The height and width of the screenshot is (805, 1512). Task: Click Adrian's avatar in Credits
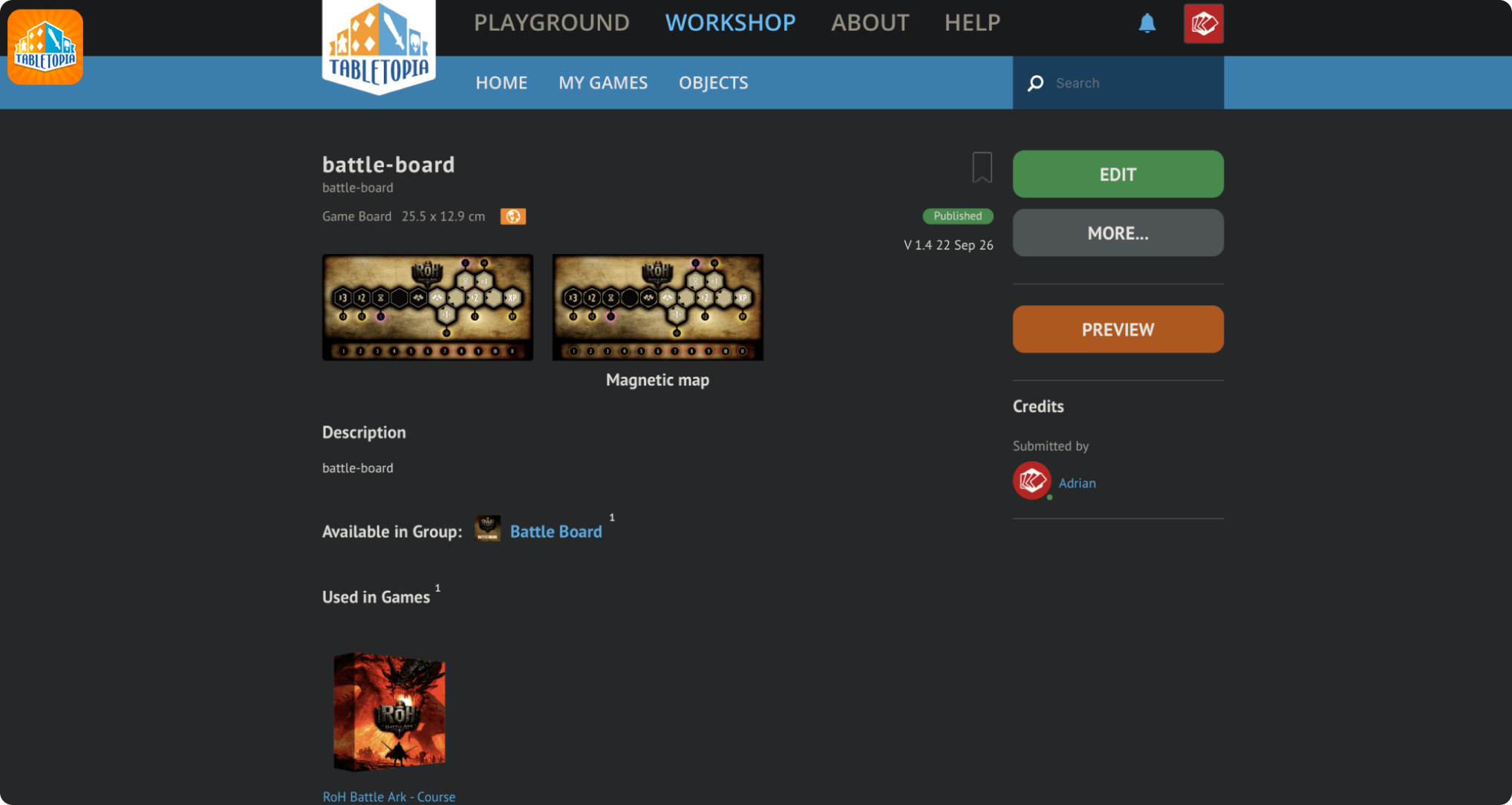pyautogui.click(x=1032, y=481)
